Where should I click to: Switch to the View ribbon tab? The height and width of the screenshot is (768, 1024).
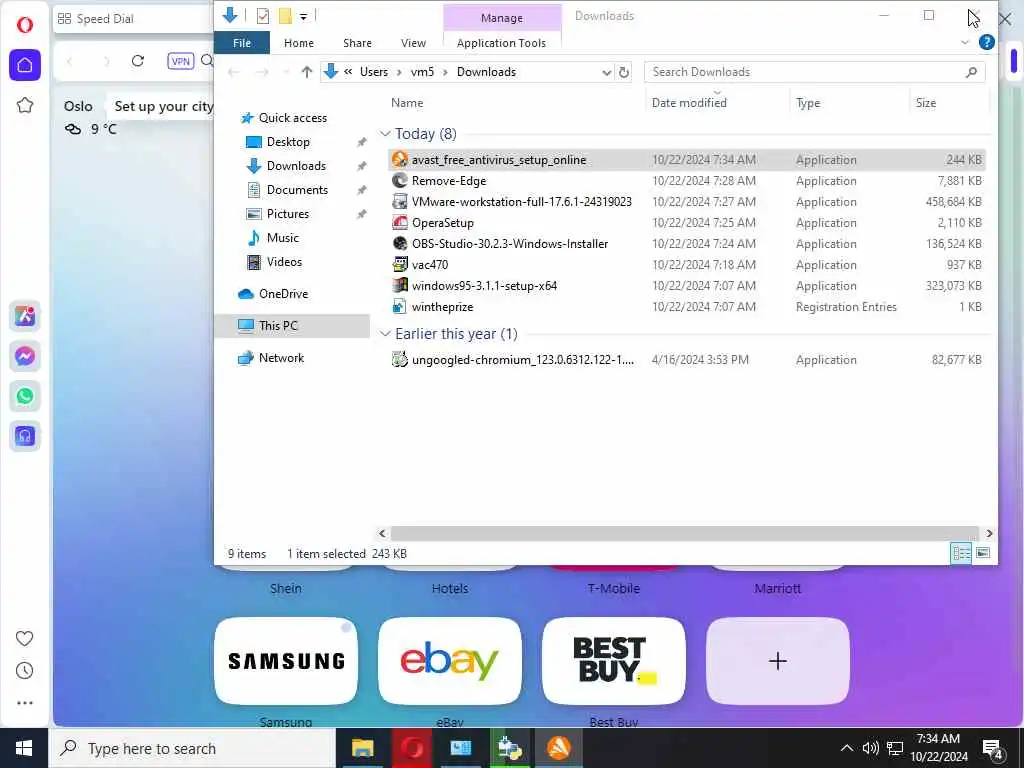[413, 42]
